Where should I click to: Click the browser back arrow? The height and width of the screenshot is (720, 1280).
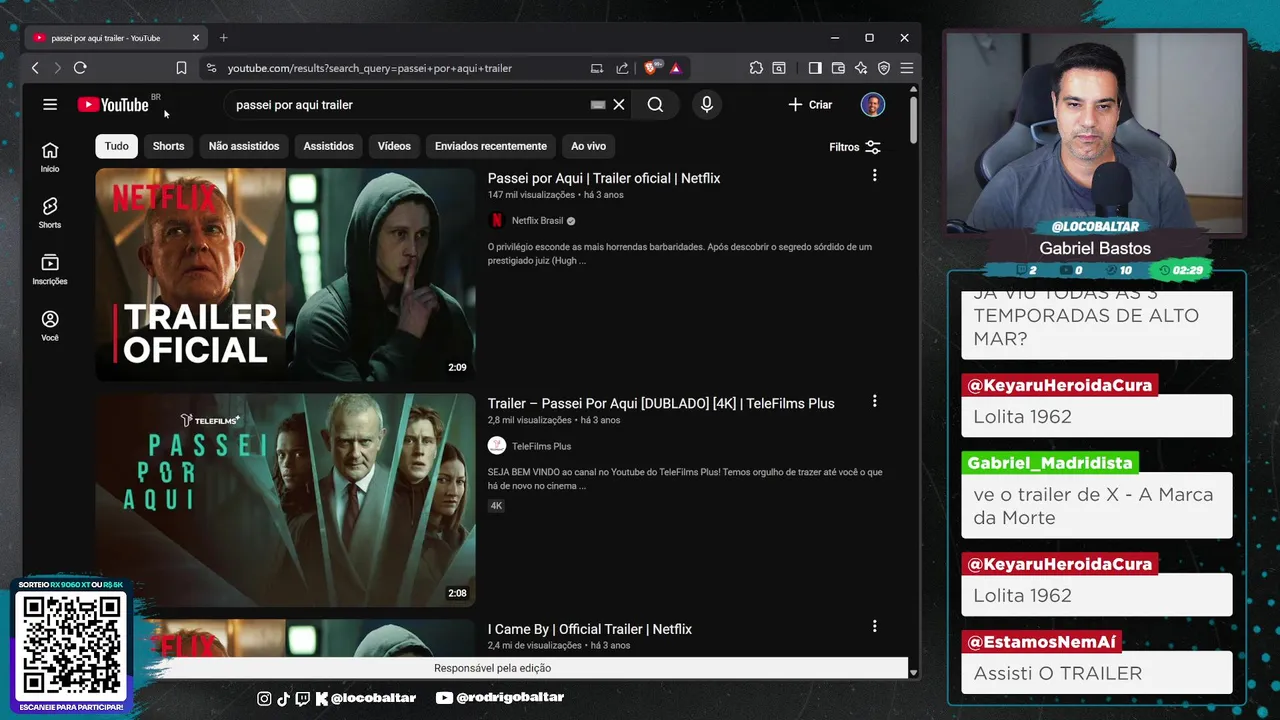pyautogui.click(x=35, y=68)
